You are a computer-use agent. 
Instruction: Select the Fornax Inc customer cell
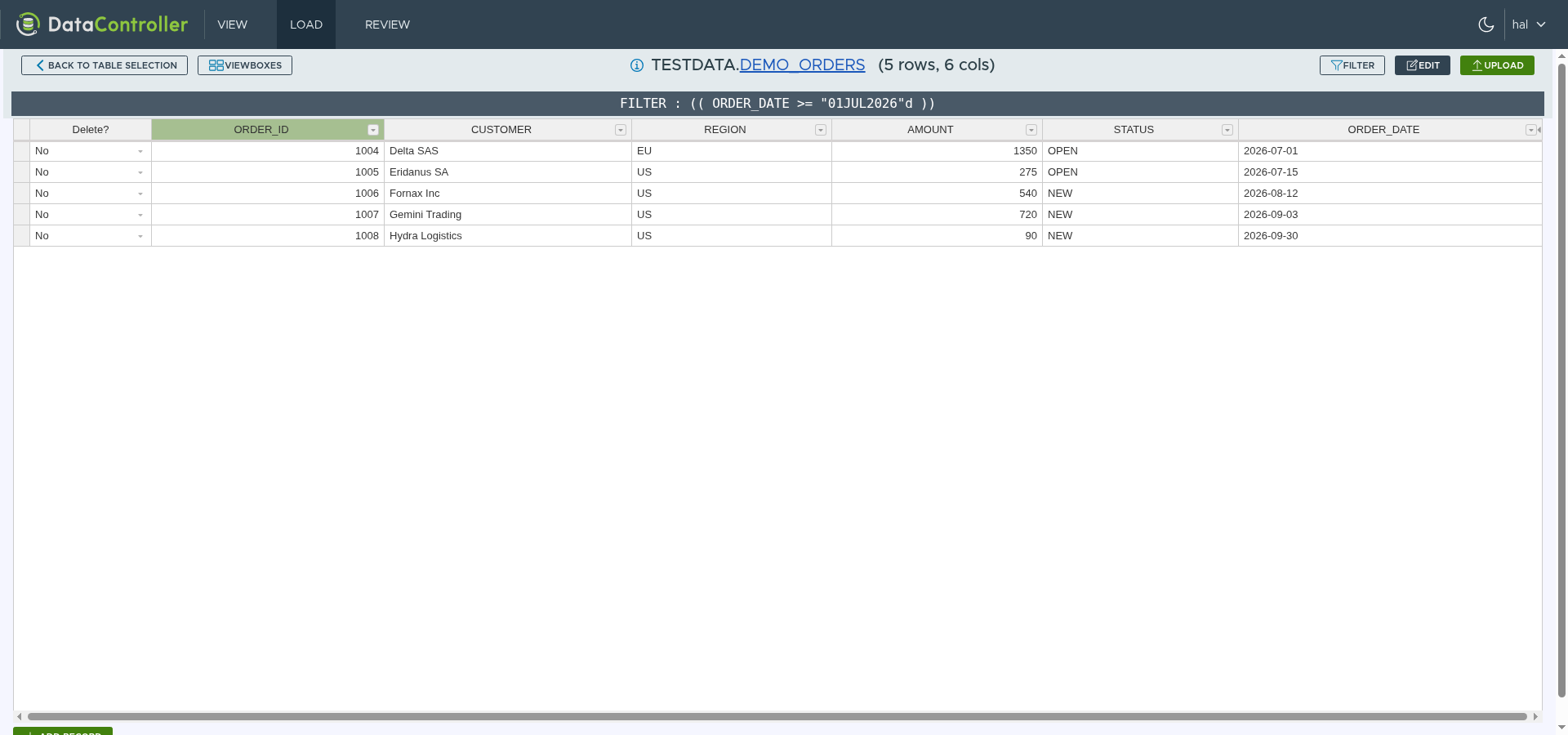(x=508, y=194)
